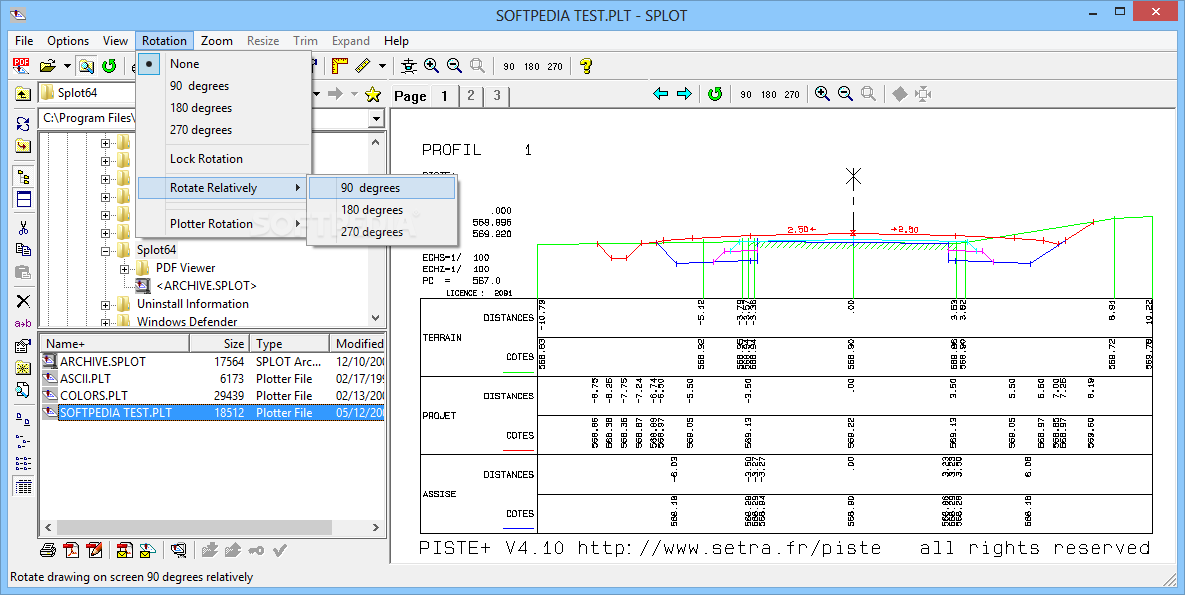Open dropdown arrow beside the open folder icon
The image size is (1185, 595).
tap(67, 66)
